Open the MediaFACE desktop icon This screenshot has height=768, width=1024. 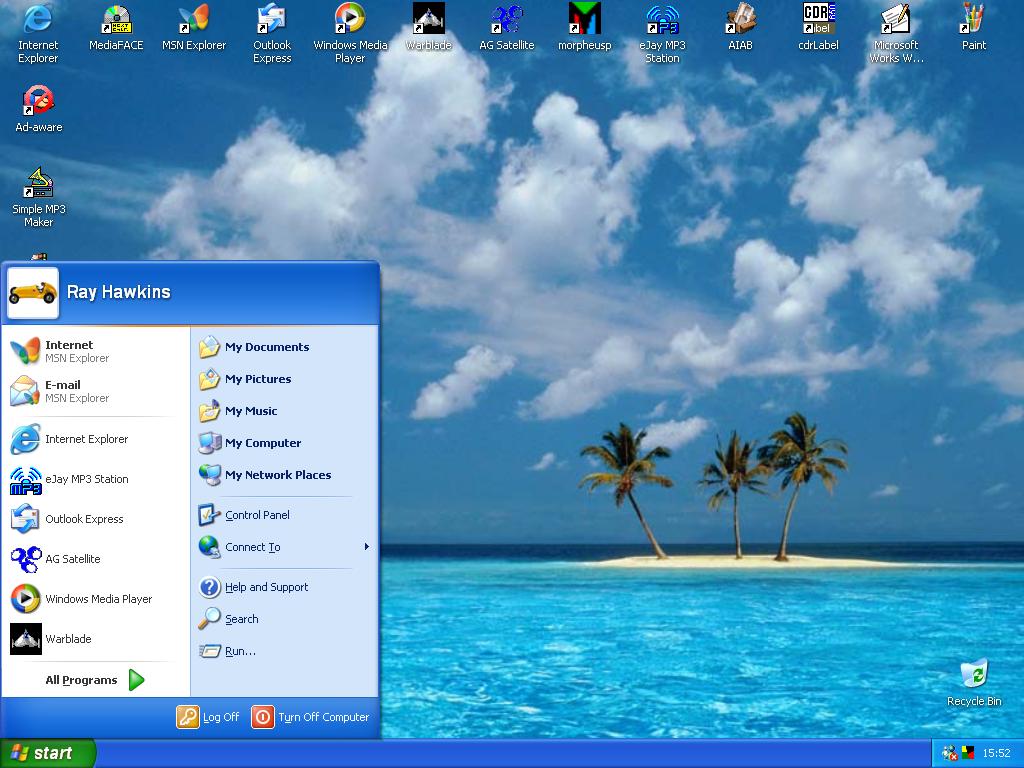pyautogui.click(x=116, y=19)
